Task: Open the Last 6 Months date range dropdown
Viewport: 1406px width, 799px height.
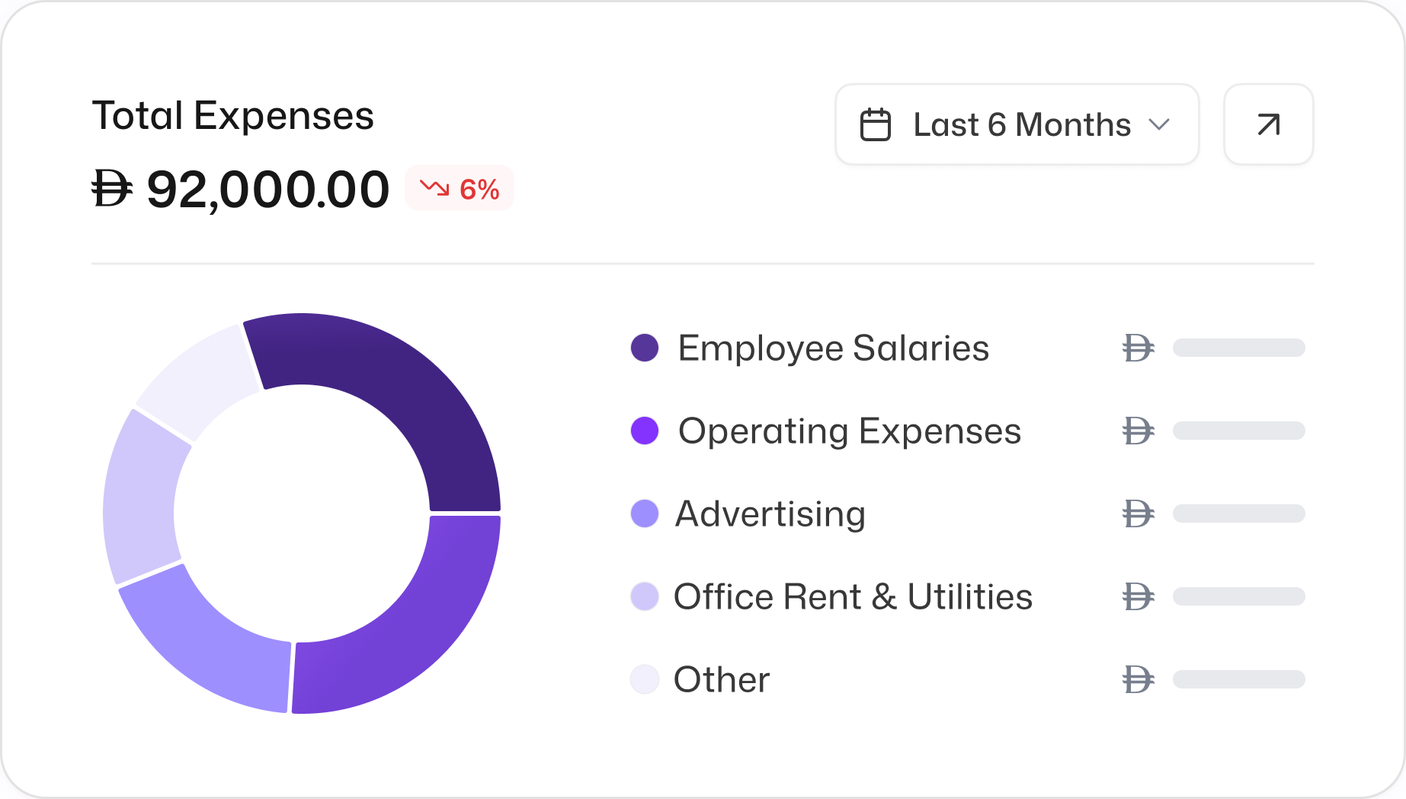Action: 1017,125
